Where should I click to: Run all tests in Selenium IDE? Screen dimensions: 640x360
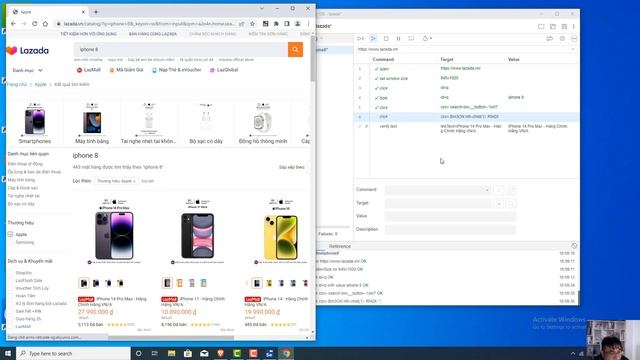click(x=360, y=38)
